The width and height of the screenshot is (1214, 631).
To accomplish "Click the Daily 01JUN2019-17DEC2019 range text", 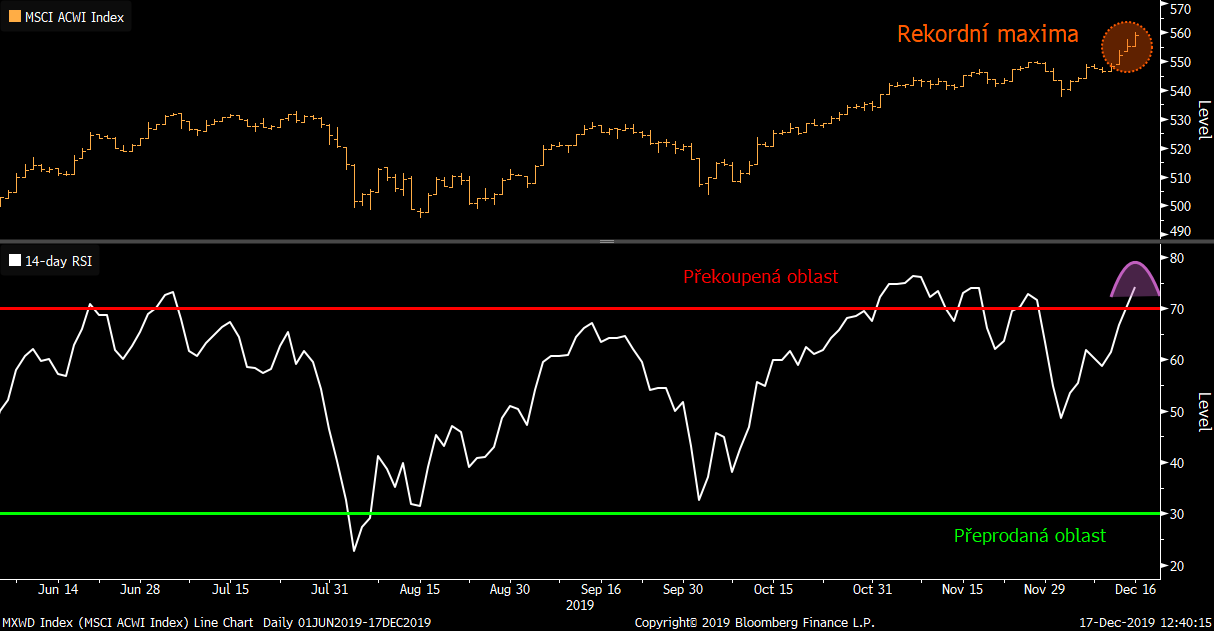I will (347, 622).
